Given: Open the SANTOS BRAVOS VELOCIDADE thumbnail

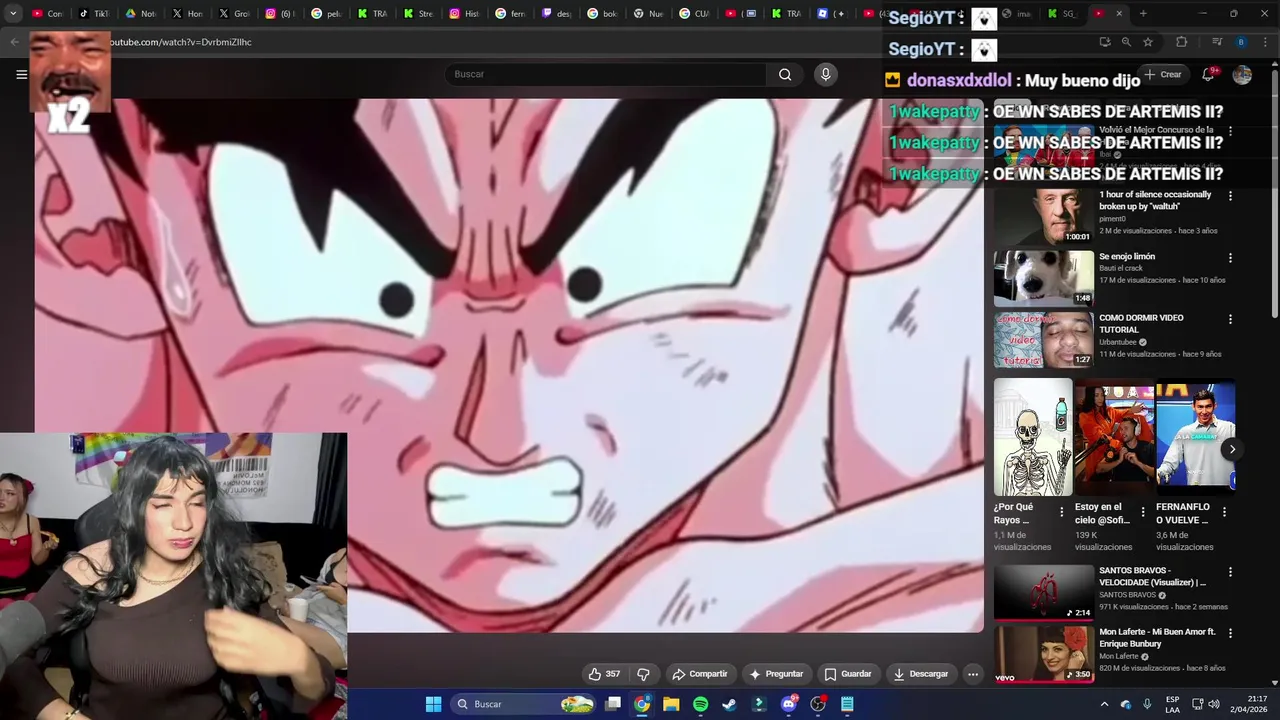Looking at the screenshot, I should click(1043, 592).
